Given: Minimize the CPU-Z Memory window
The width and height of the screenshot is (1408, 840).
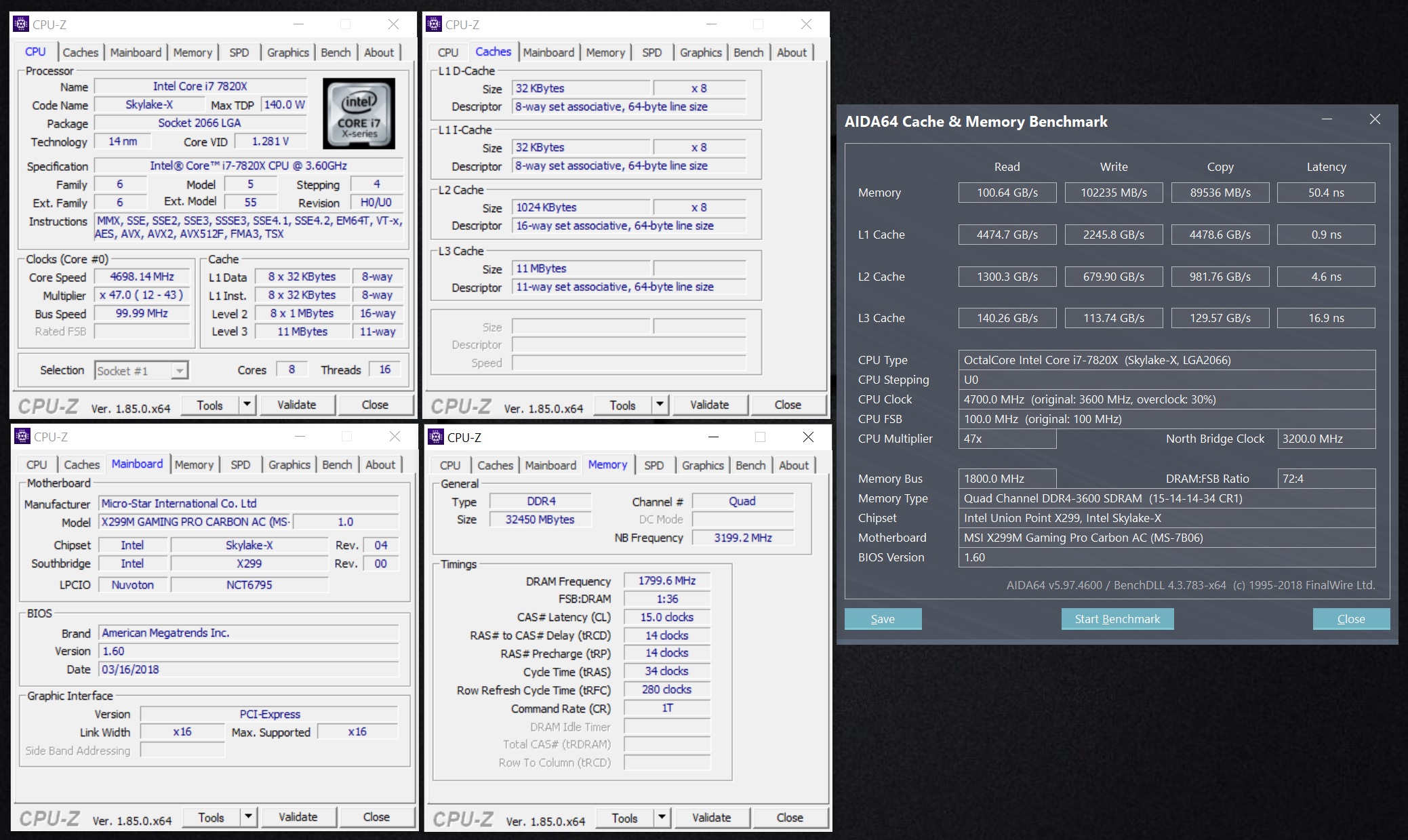Looking at the screenshot, I should click(713, 437).
